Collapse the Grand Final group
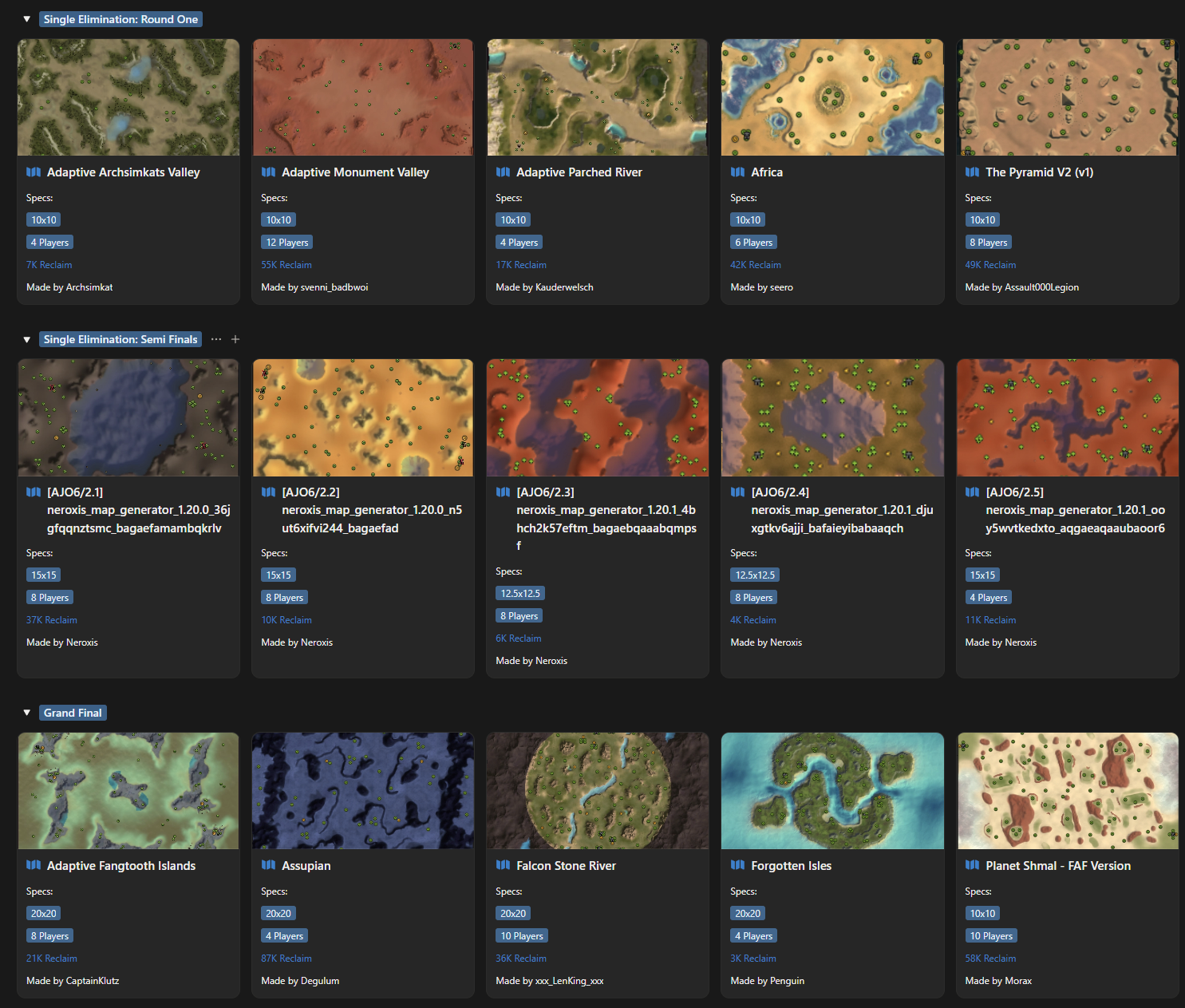Viewport: 1185px width, 1008px height. tap(27, 713)
